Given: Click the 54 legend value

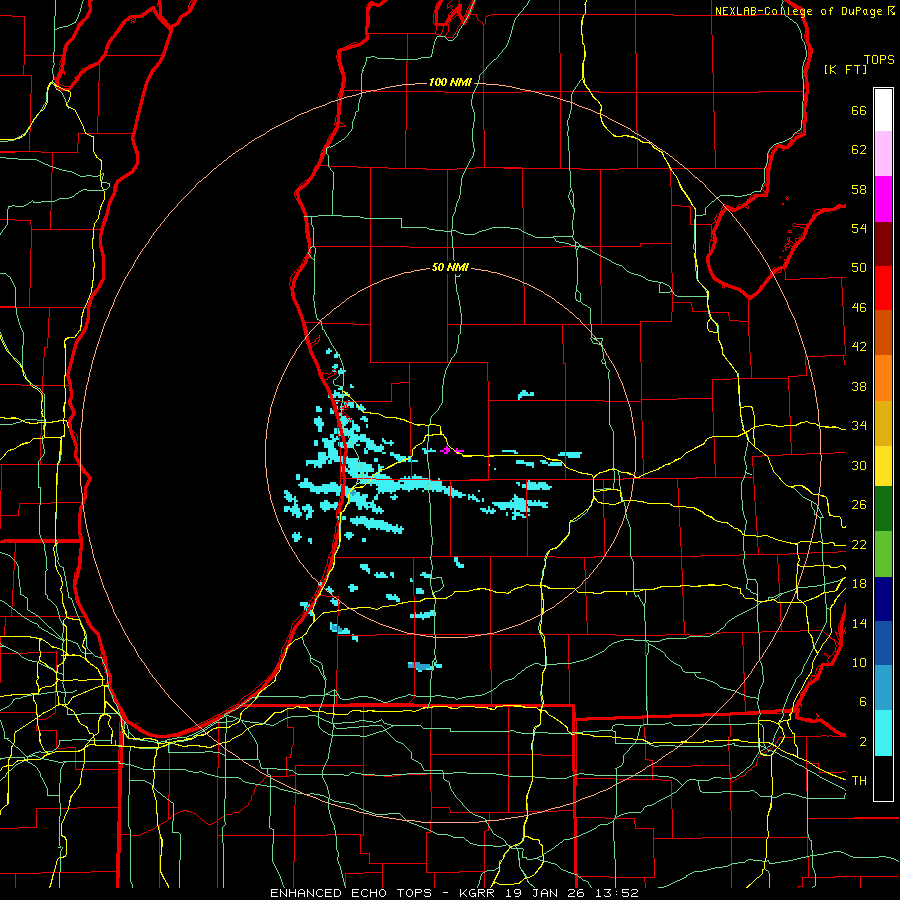Looking at the screenshot, I should point(859,228).
